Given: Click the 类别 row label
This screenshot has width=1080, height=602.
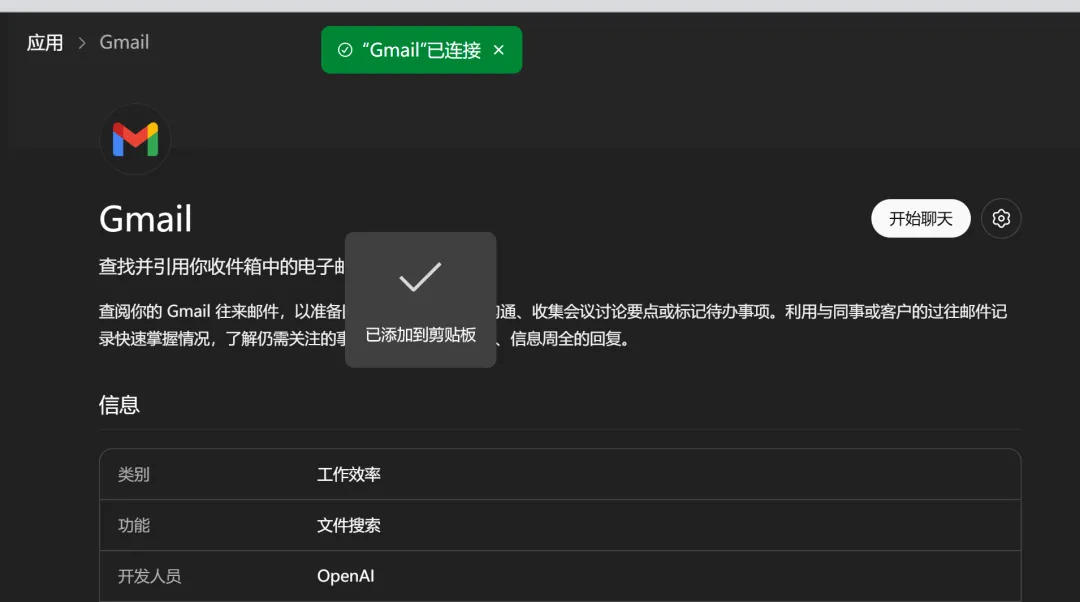Looking at the screenshot, I should pyautogui.click(x=134, y=475).
